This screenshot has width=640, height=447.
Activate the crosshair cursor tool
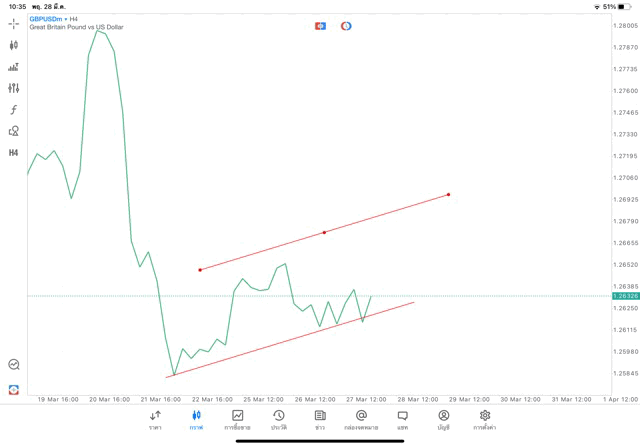pos(14,23)
